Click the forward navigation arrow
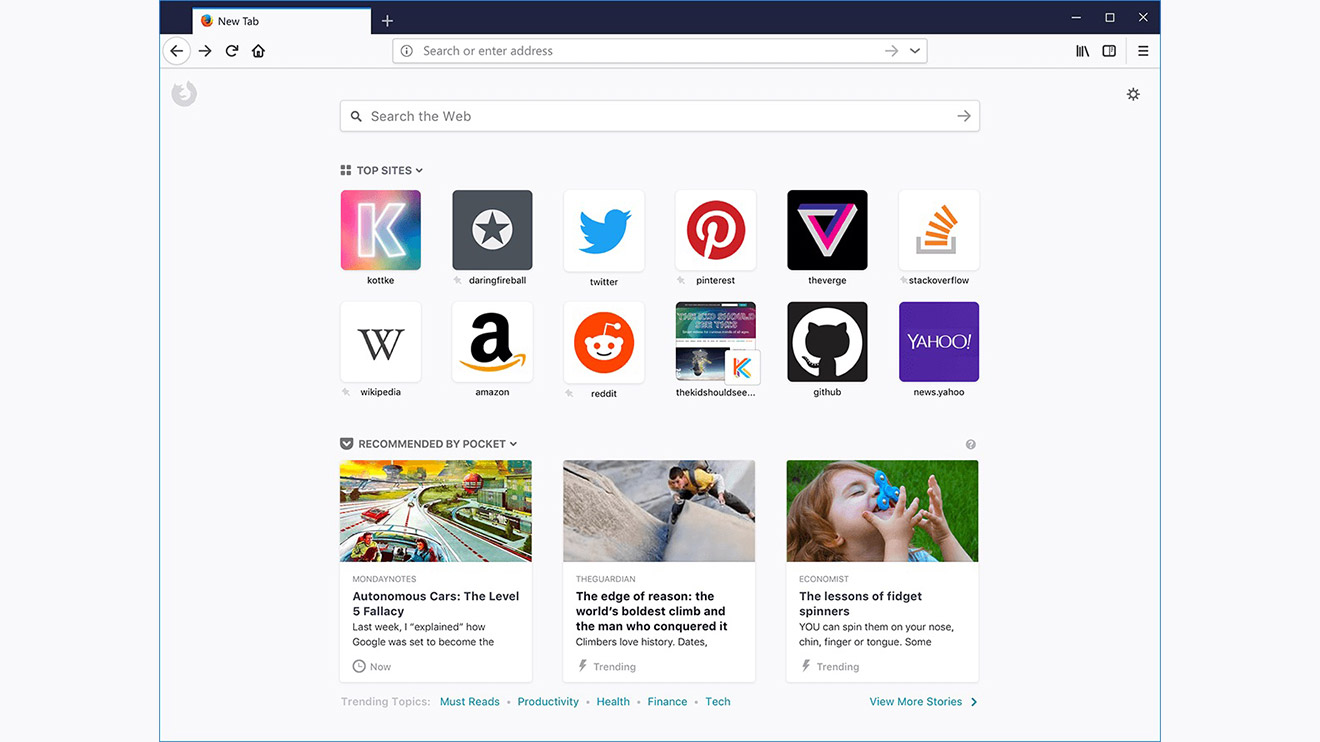The height and width of the screenshot is (742, 1320). click(205, 51)
